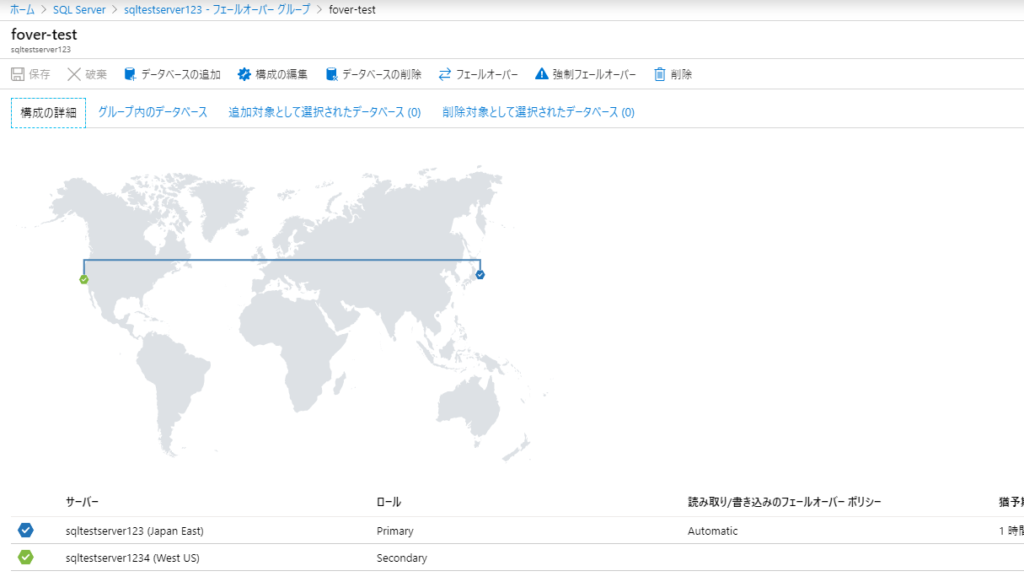1024x582 pixels.
Task: Click the trash can delete icon
Action: (660, 74)
